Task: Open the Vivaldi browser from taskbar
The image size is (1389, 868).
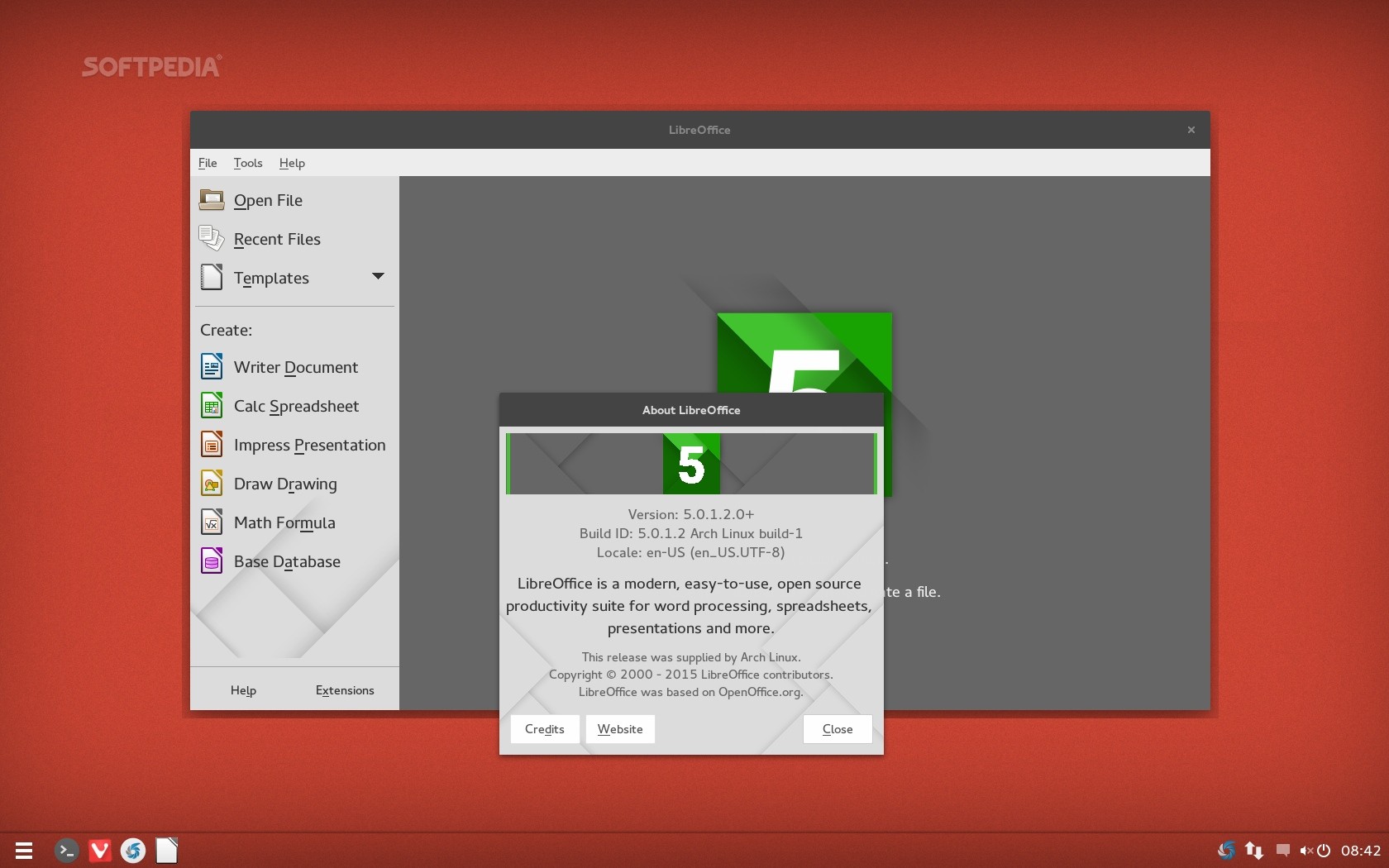Action: tap(100, 850)
